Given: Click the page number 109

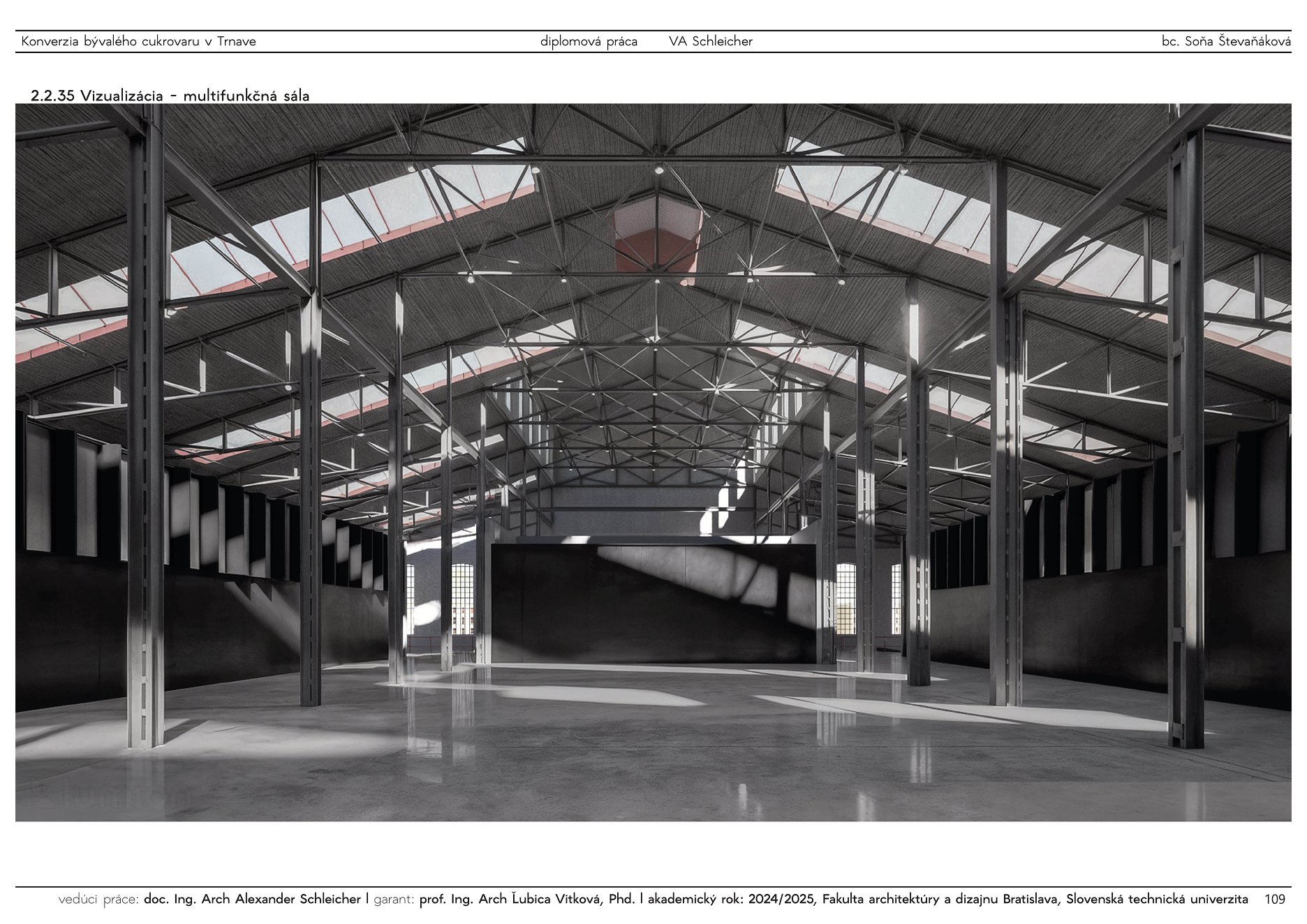Looking at the screenshot, I should pos(1274,899).
